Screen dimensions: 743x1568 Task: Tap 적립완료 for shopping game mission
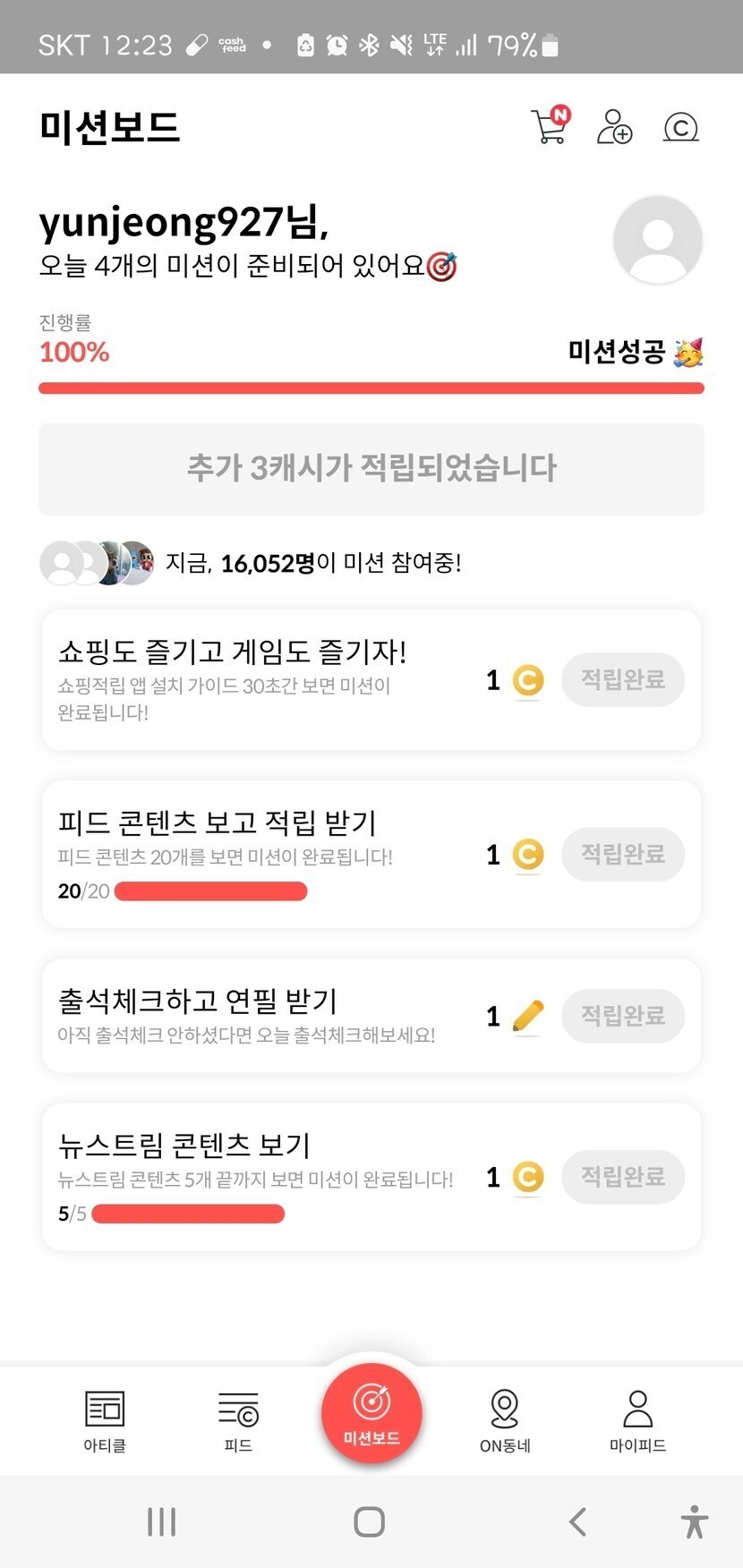[x=623, y=679]
